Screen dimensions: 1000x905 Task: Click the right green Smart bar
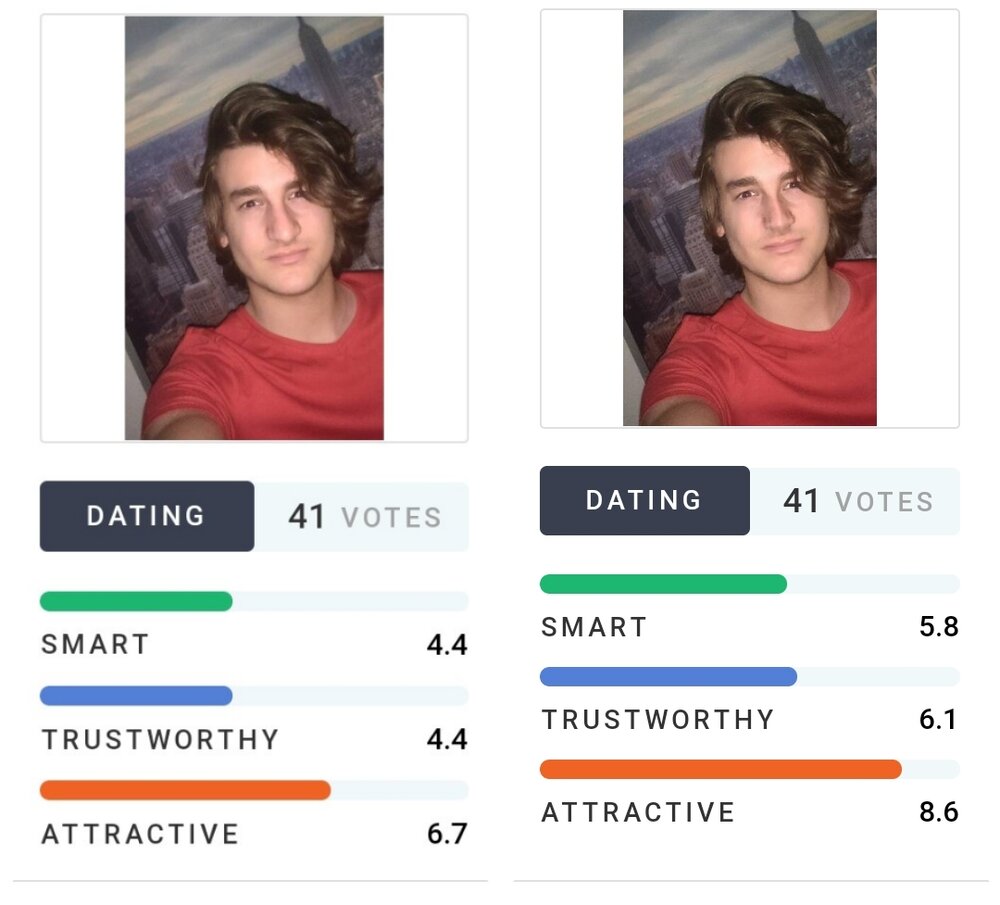(x=663, y=584)
